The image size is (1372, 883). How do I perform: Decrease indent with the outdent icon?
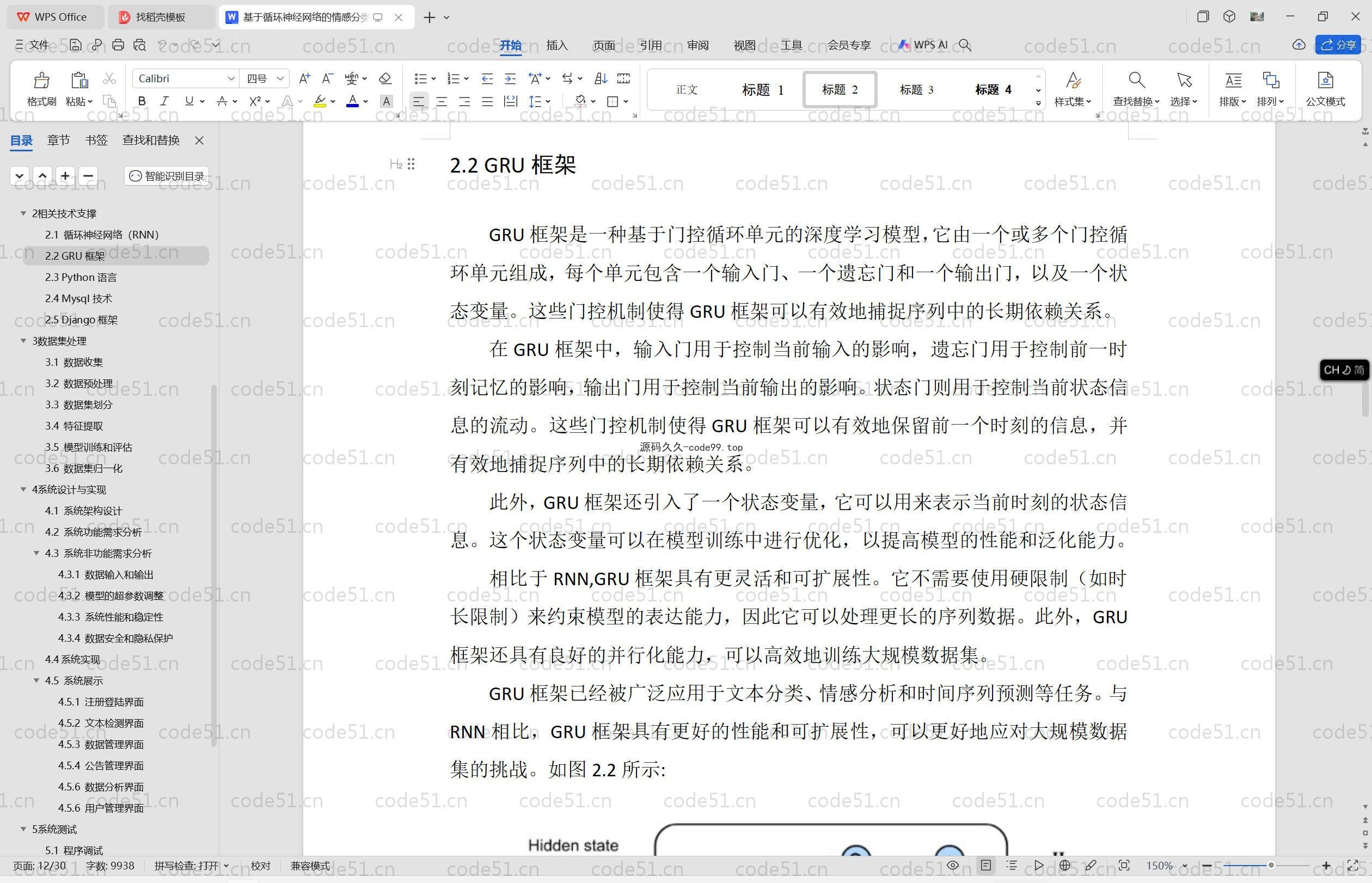point(487,78)
